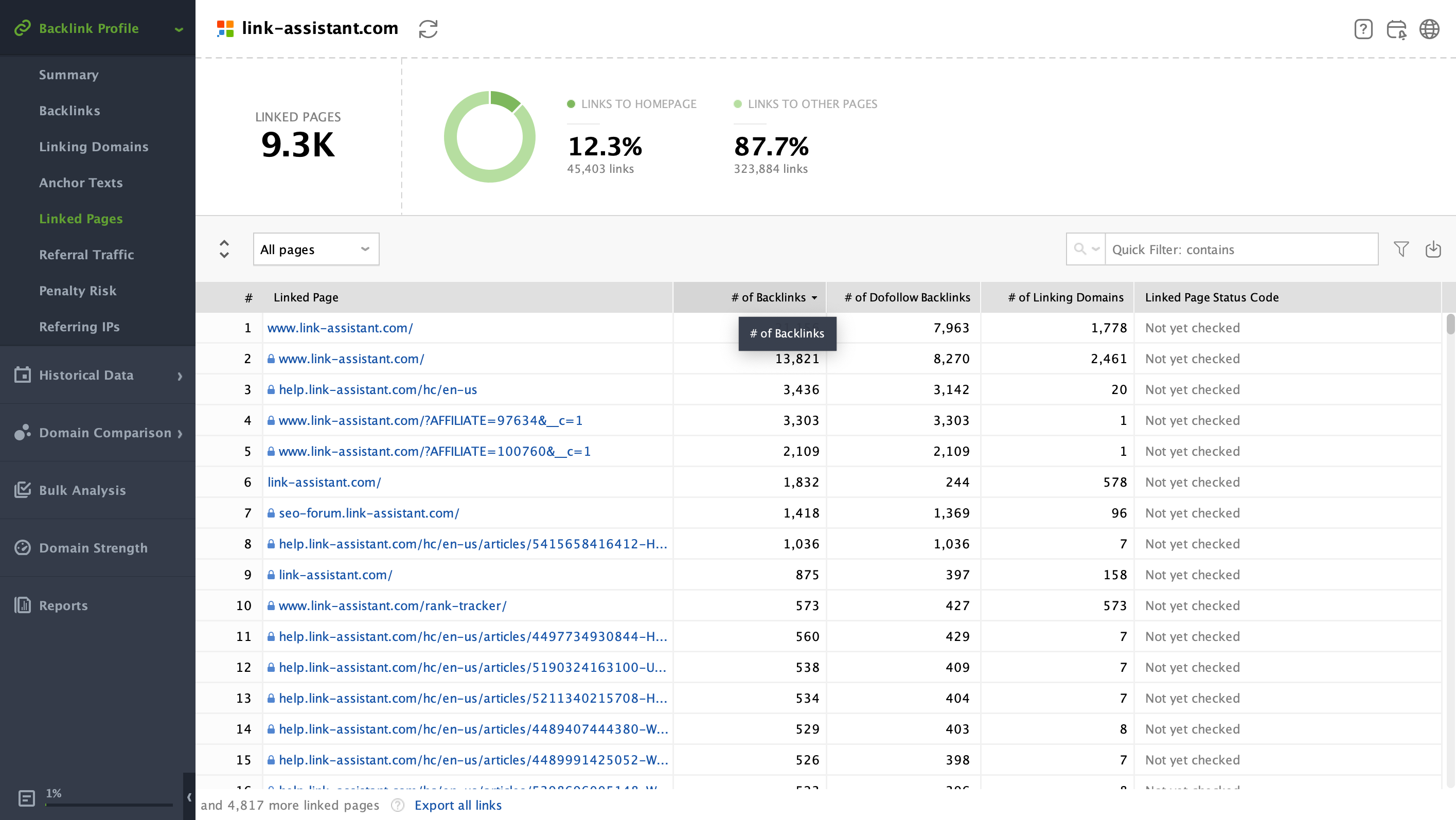Viewport: 1456px width, 820px height.
Task: Click the refresh icon beside link-assistant.com
Action: [x=428, y=29]
